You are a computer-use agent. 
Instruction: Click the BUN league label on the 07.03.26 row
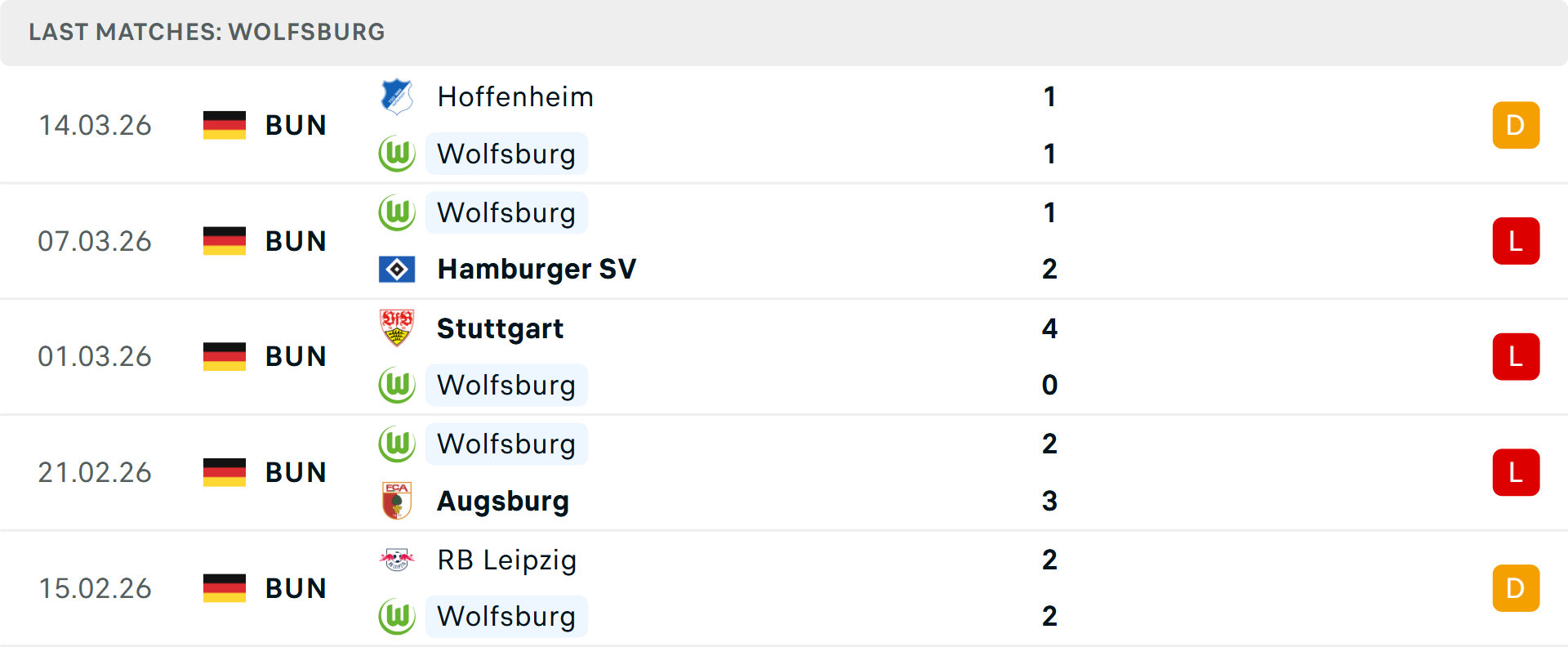[x=296, y=241]
